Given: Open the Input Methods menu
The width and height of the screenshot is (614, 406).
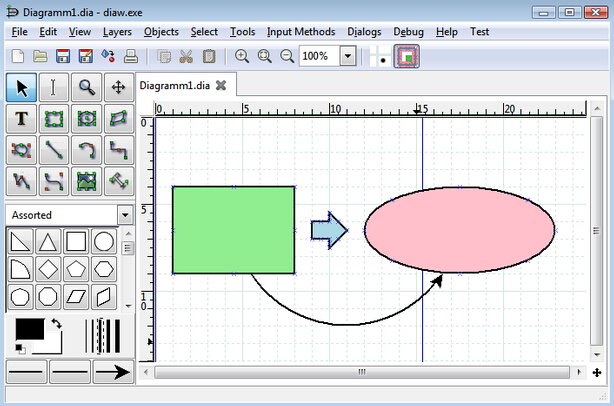Looking at the screenshot, I should click(301, 32).
